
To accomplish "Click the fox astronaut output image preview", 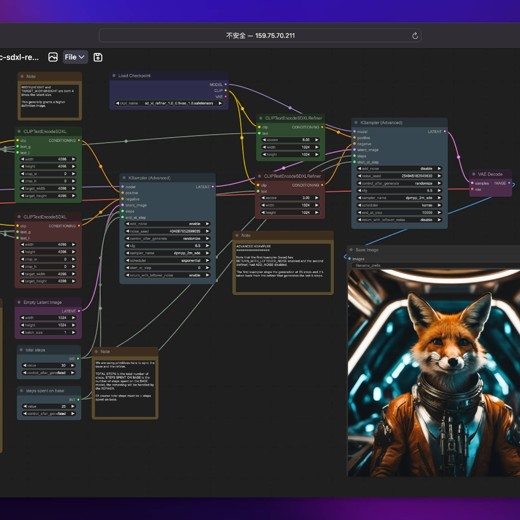I will tap(434, 373).
